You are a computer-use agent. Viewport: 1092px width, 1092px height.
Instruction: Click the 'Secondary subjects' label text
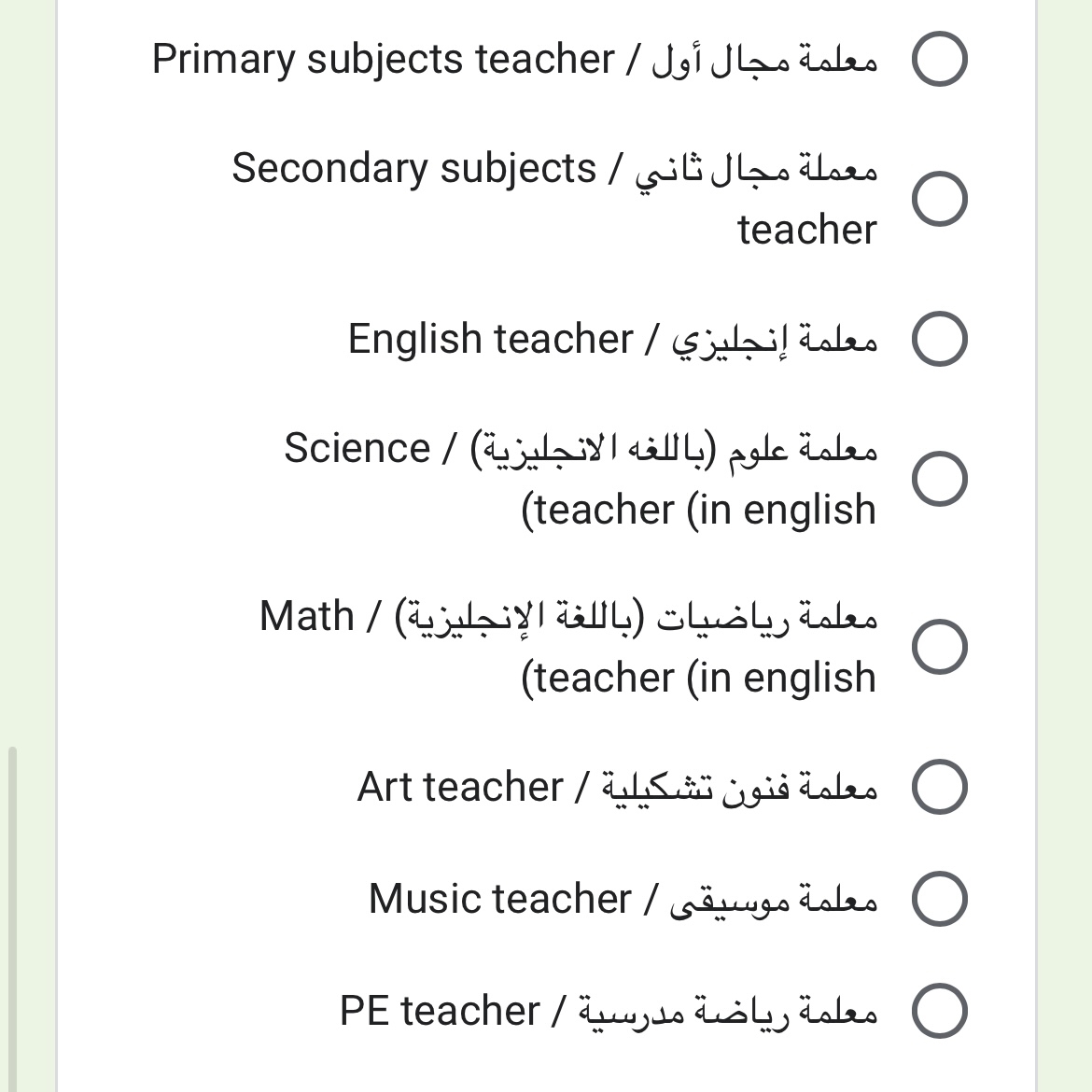(413, 169)
